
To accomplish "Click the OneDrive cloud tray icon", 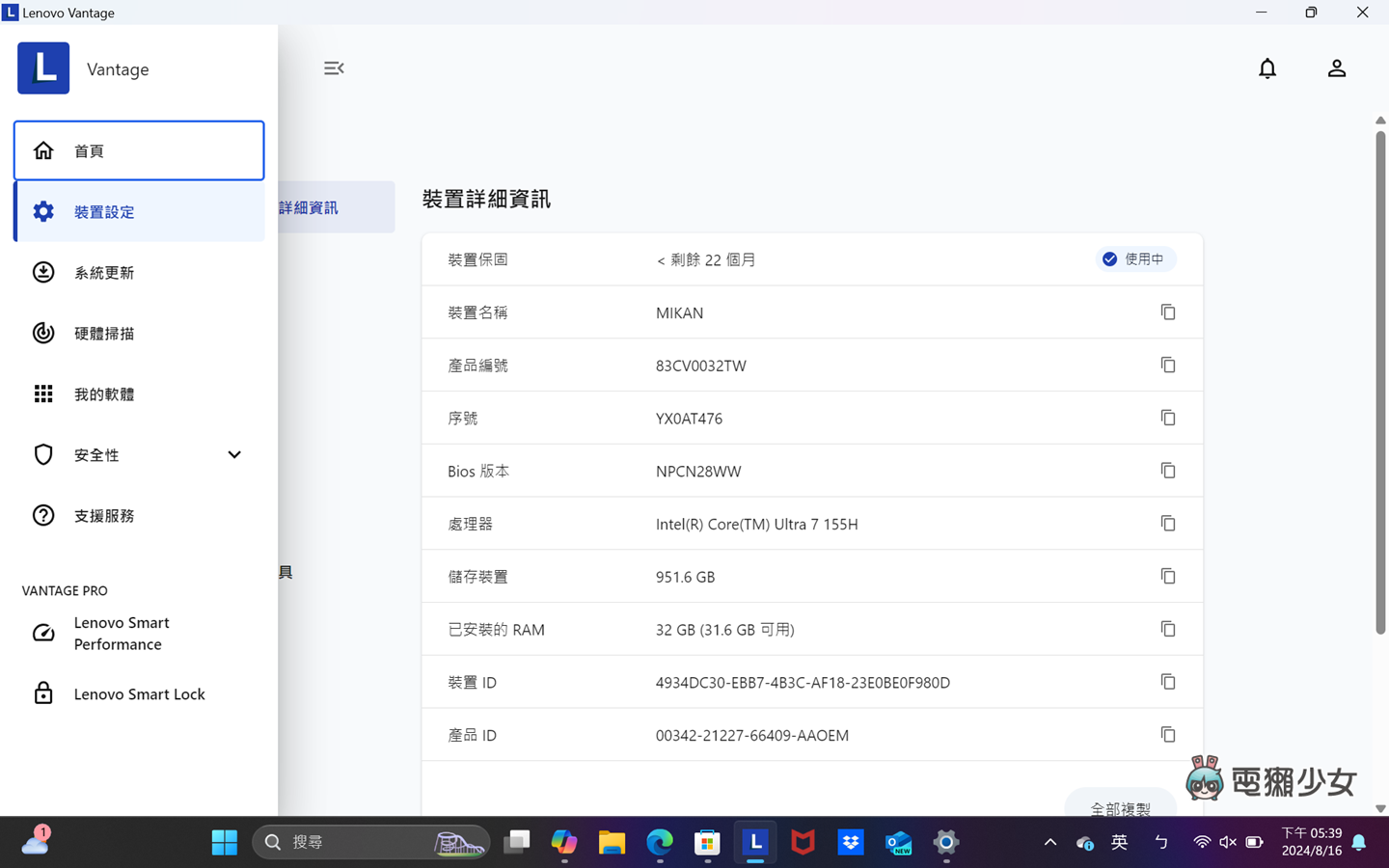I will click(1085, 842).
